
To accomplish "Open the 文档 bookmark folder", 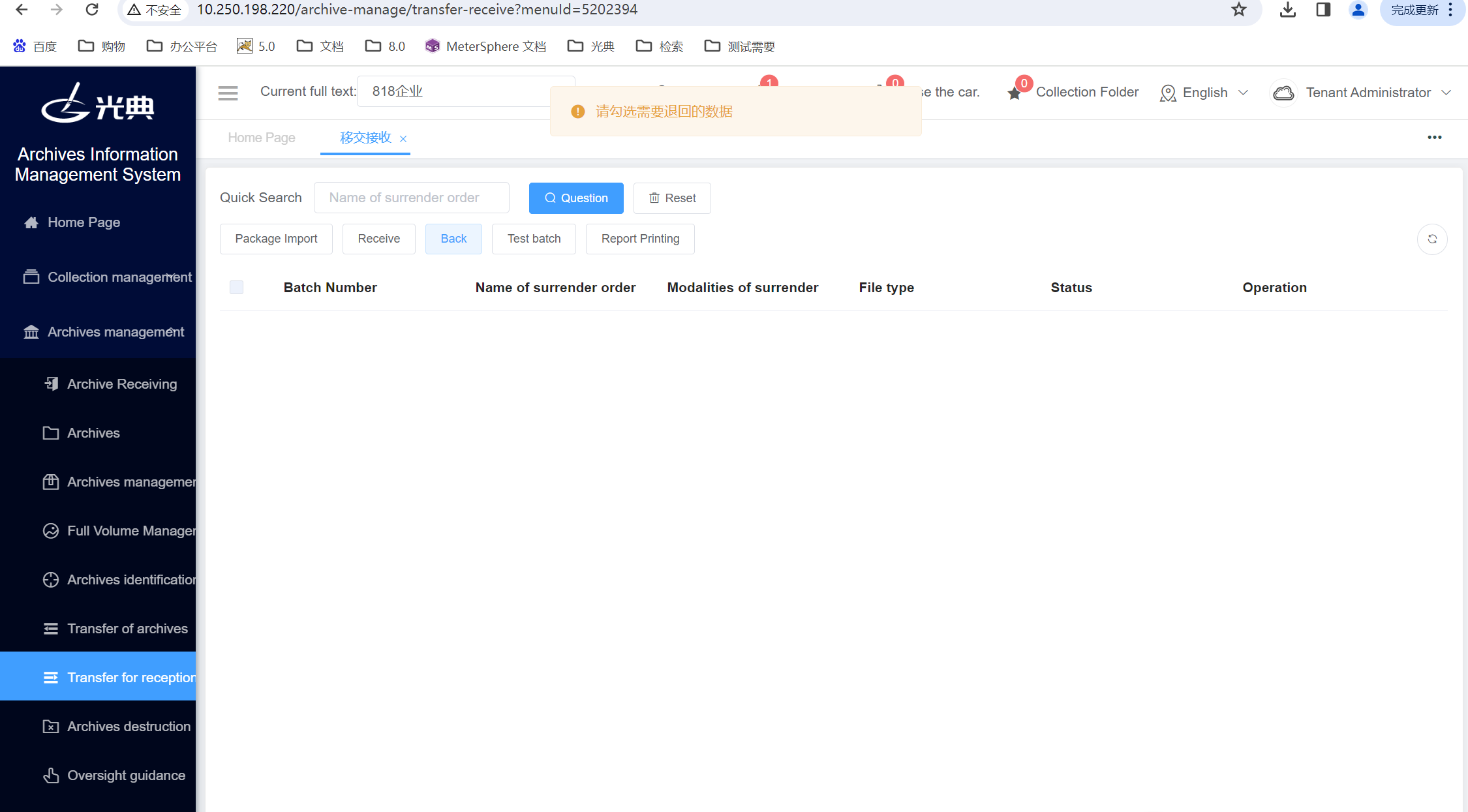I will click(x=320, y=46).
